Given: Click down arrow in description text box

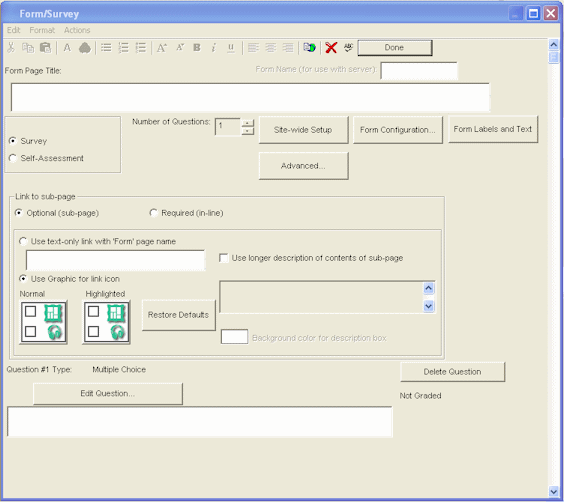Looking at the screenshot, I should pyautogui.click(x=428, y=306).
